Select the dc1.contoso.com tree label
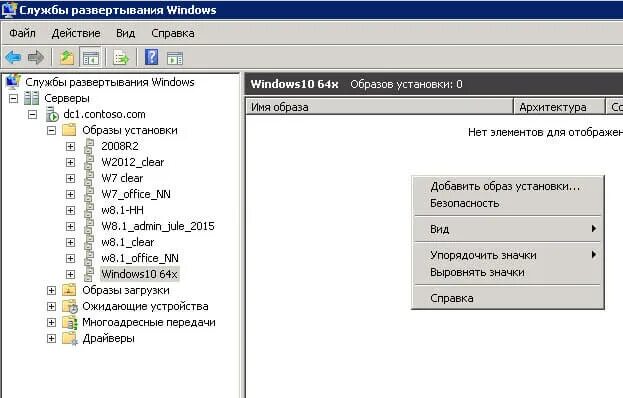The width and height of the screenshot is (623, 398). [x=104, y=114]
